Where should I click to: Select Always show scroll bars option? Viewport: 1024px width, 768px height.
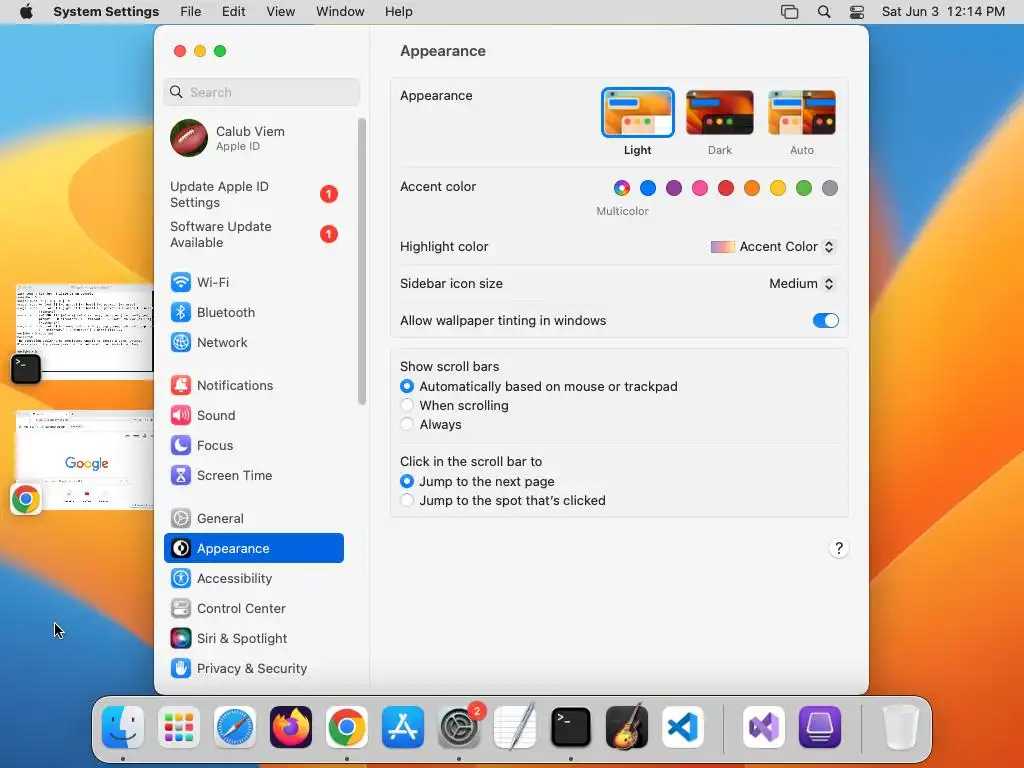[x=407, y=424]
